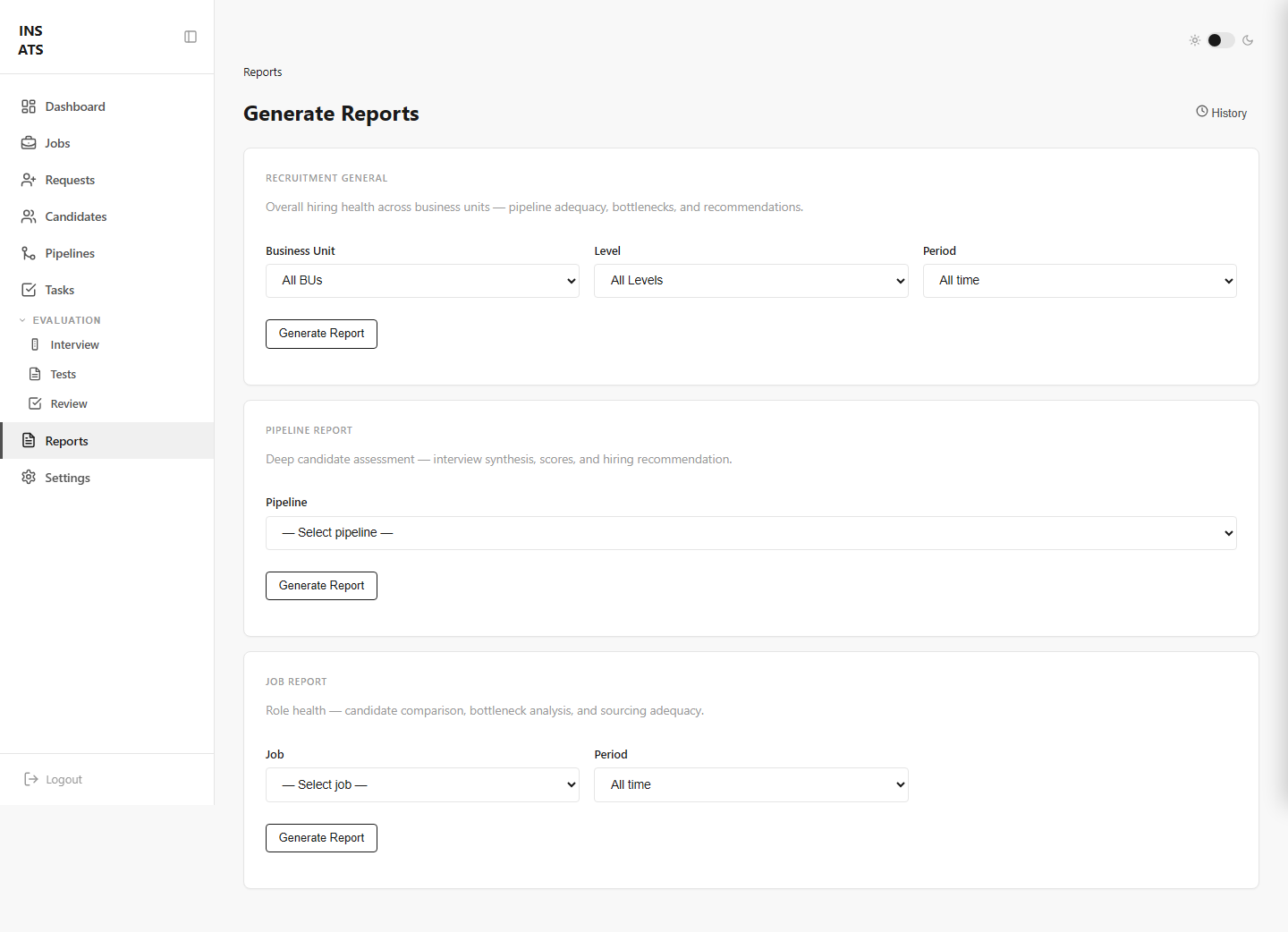Image resolution: width=1288 pixels, height=932 pixels.
Task: Click the Requests user-plus icon
Action: pyautogui.click(x=29, y=180)
